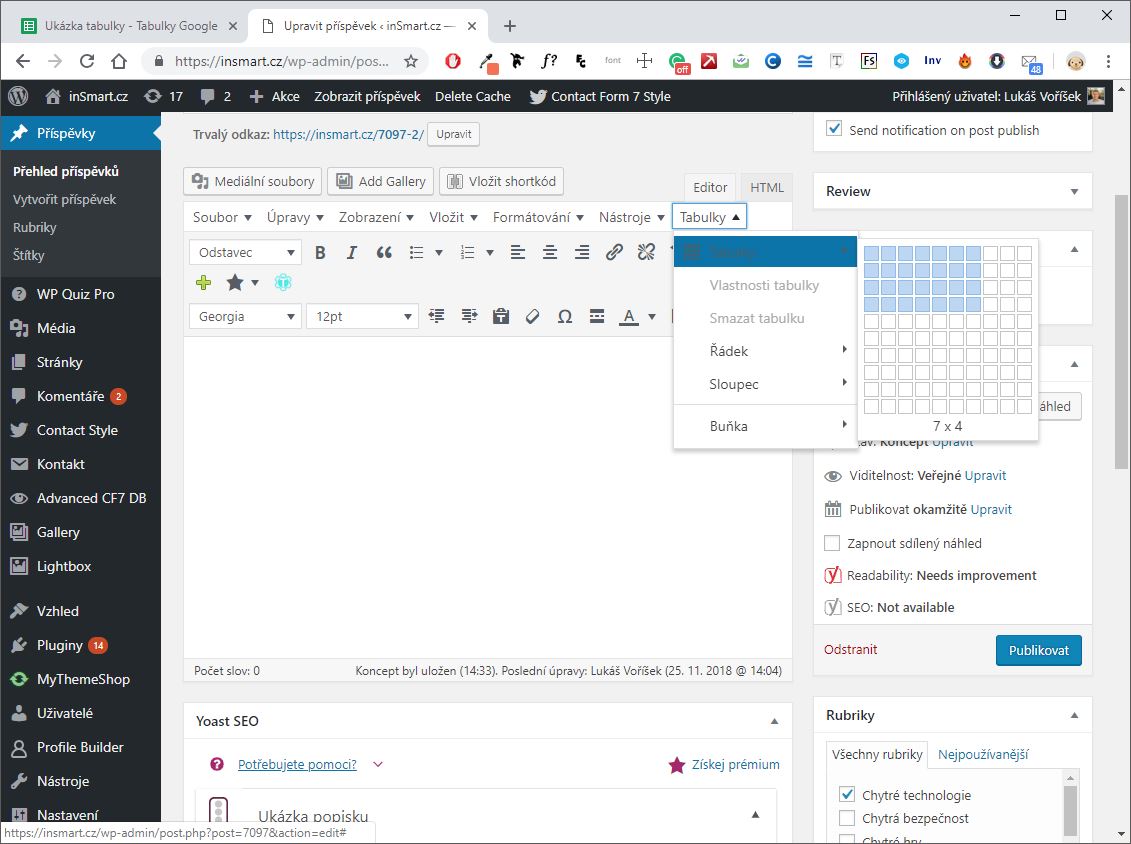Apply italic formatting
This screenshot has width=1131, height=844.
tap(351, 253)
